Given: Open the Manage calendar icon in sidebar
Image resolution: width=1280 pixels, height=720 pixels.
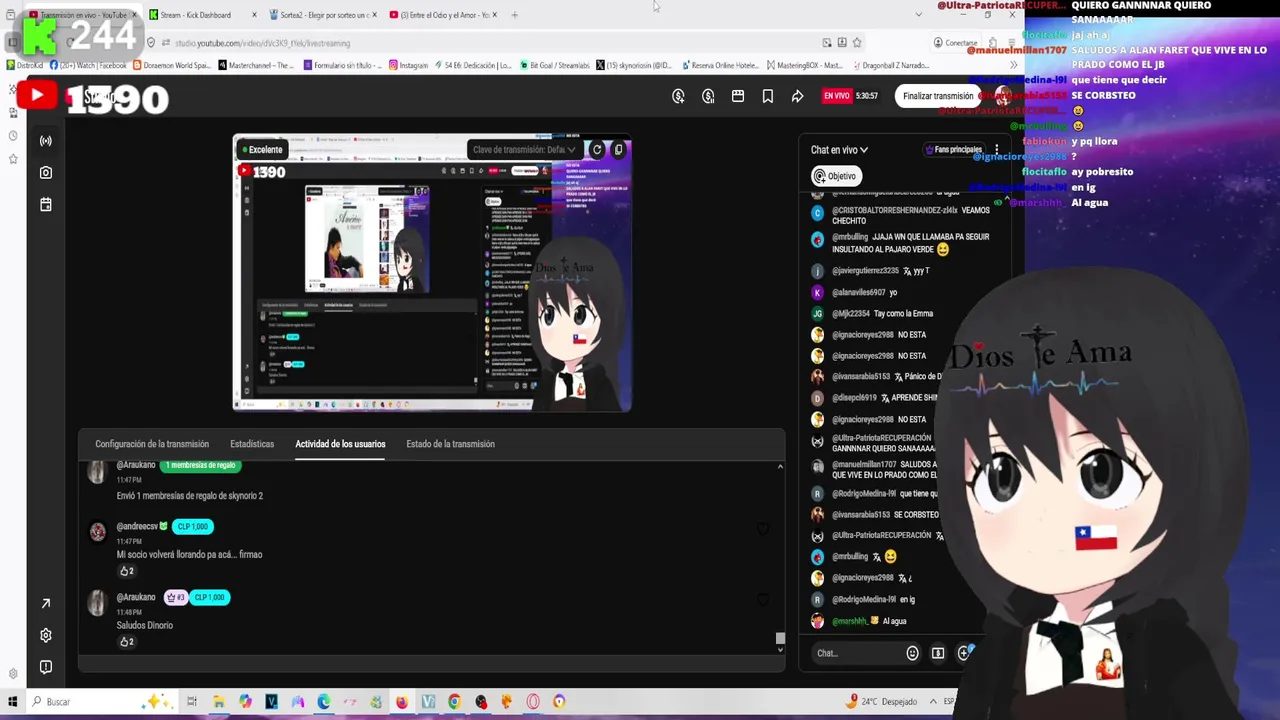Looking at the screenshot, I should click(45, 204).
